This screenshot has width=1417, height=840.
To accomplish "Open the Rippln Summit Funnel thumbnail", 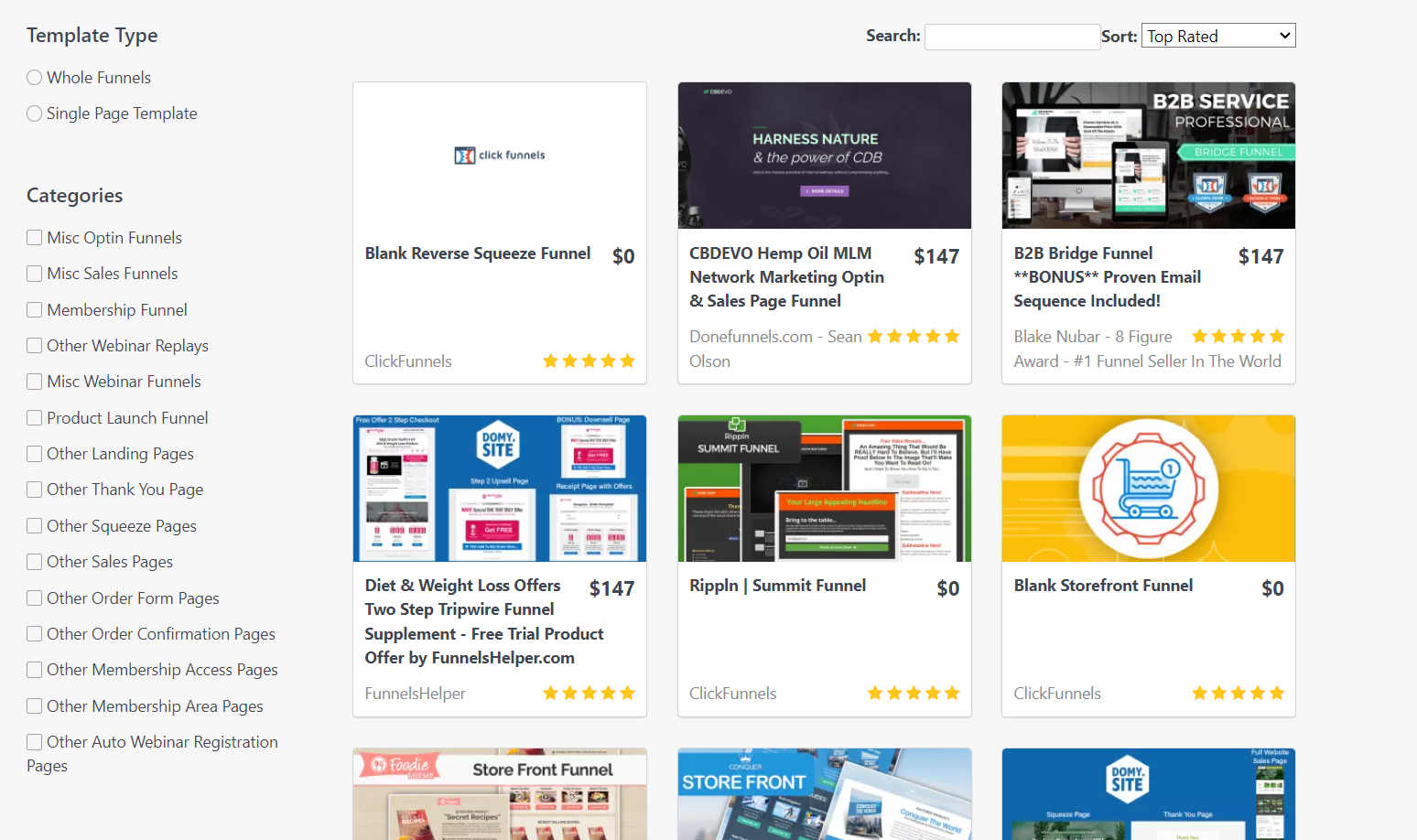I will (x=825, y=489).
